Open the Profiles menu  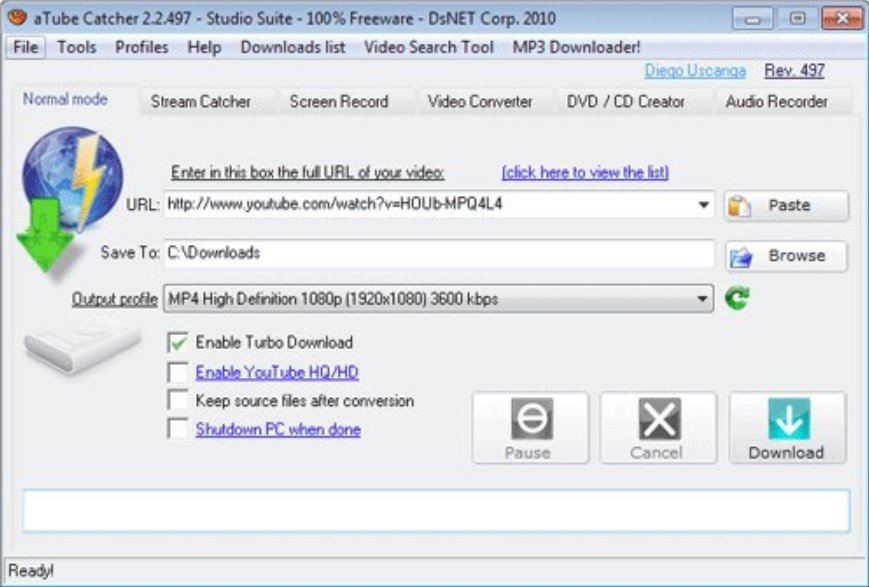pos(141,47)
